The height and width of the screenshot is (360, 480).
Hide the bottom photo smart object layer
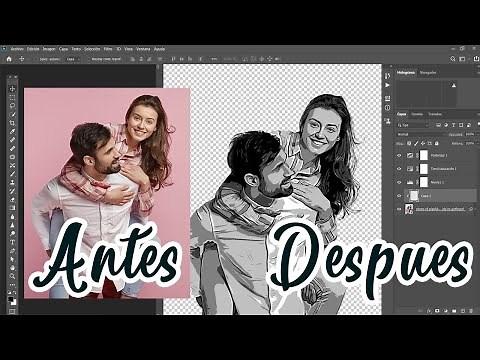pos(399,209)
